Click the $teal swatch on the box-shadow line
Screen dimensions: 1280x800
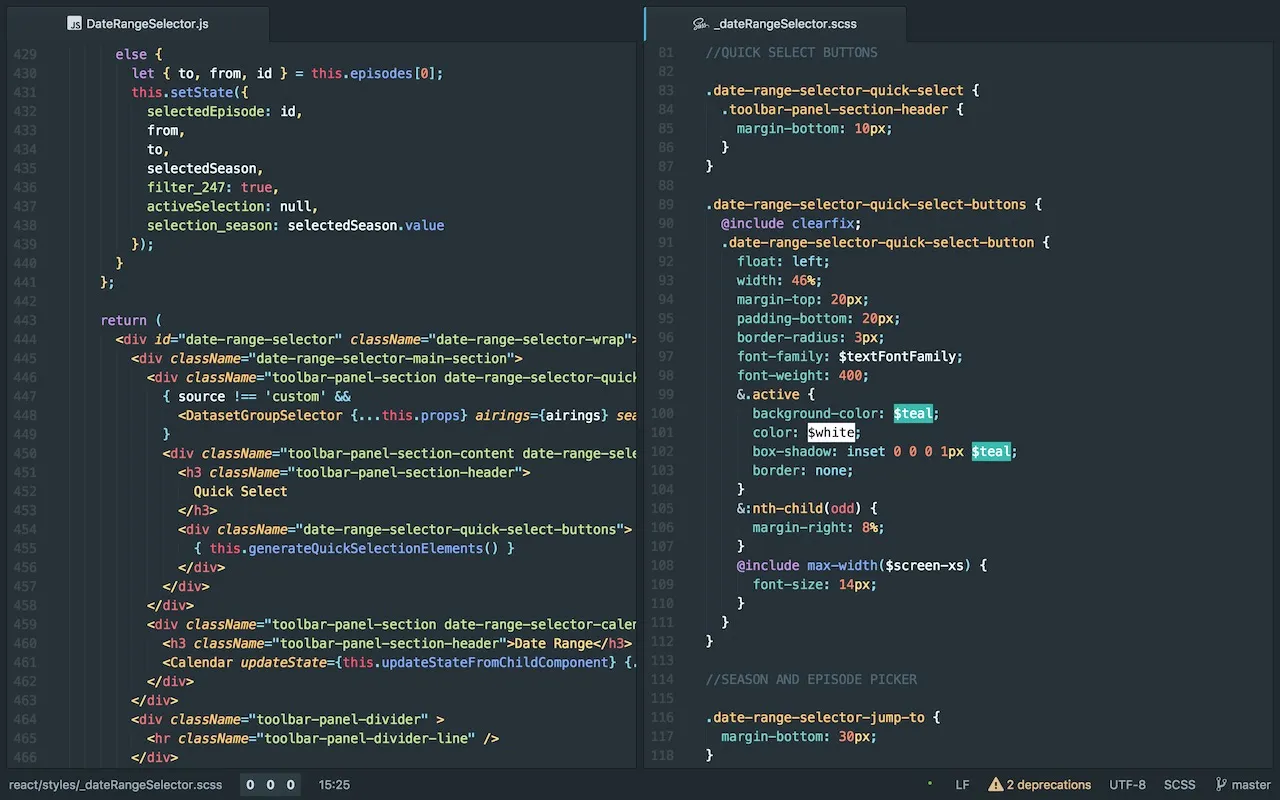991,452
